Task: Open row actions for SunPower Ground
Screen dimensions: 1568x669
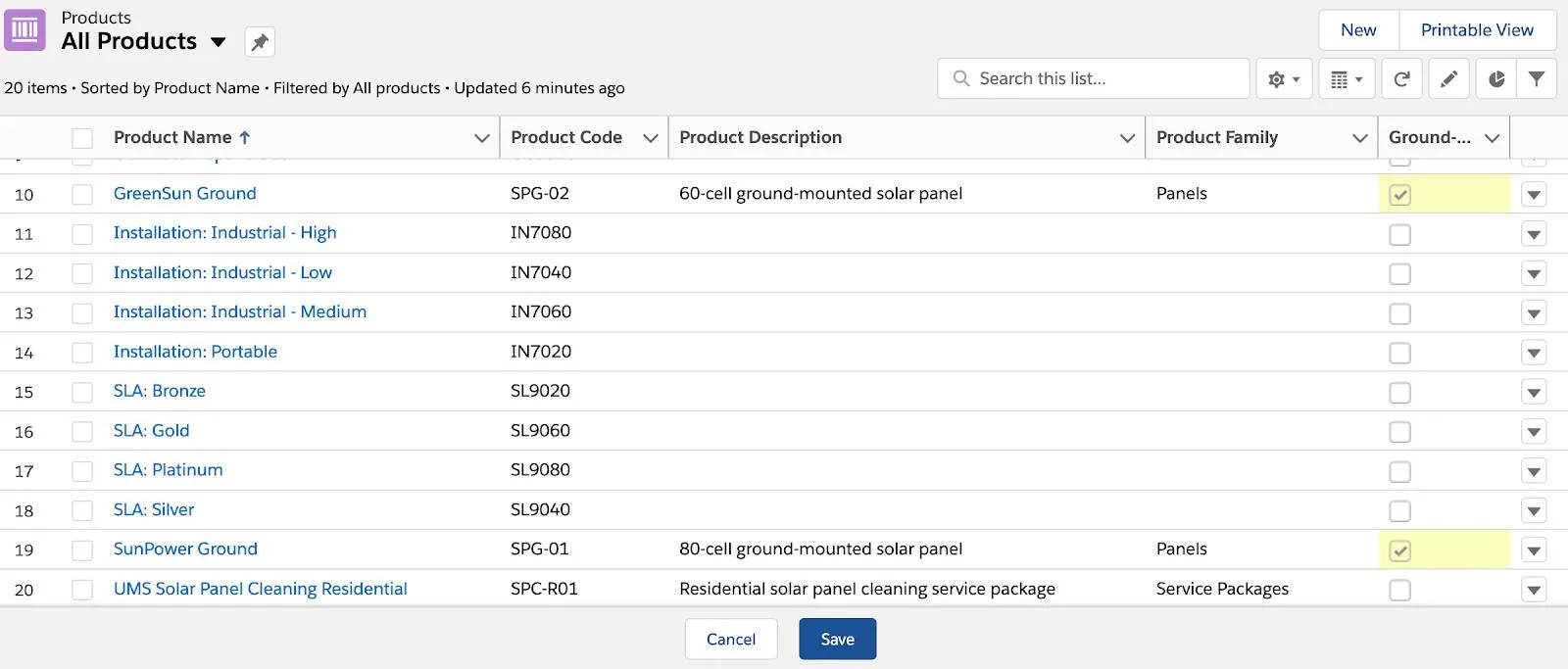Action: coord(1534,550)
